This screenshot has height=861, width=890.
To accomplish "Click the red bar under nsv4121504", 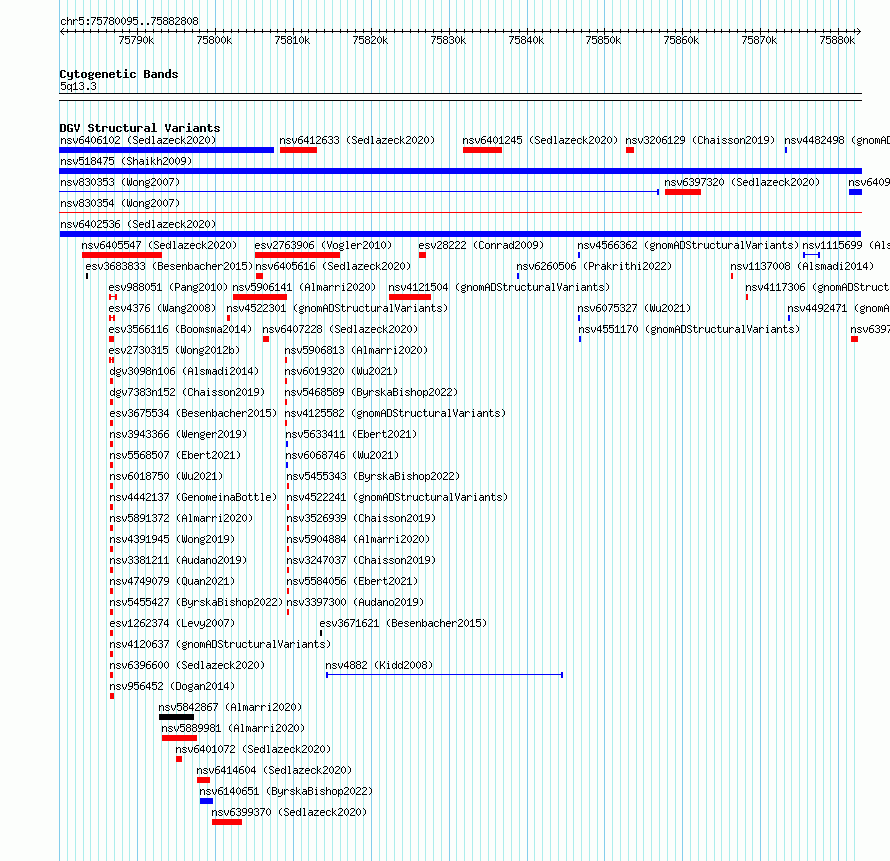I will 410,297.
